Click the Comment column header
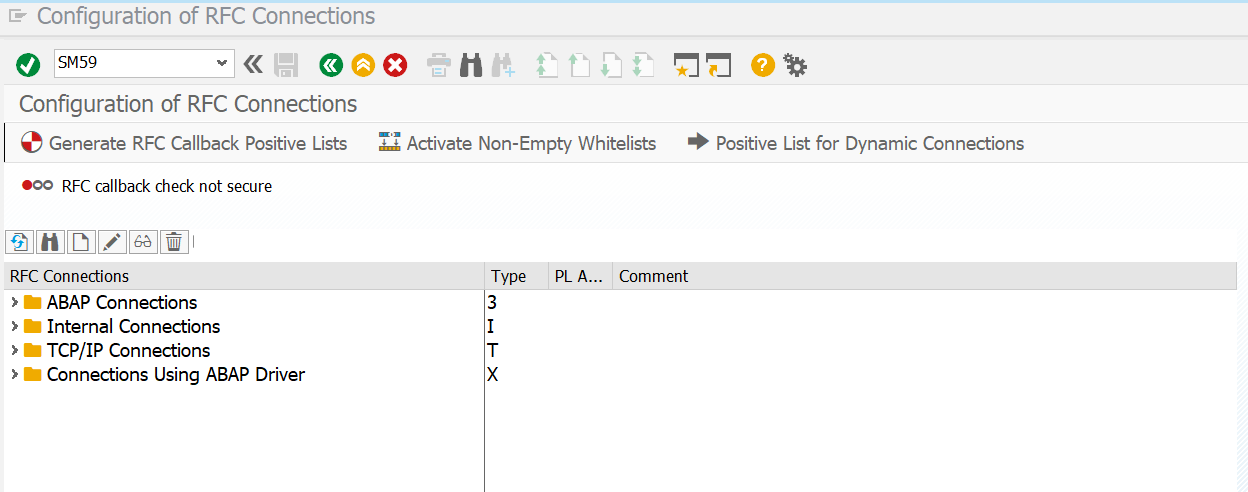This screenshot has height=492, width=1248. click(x=654, y=276)
